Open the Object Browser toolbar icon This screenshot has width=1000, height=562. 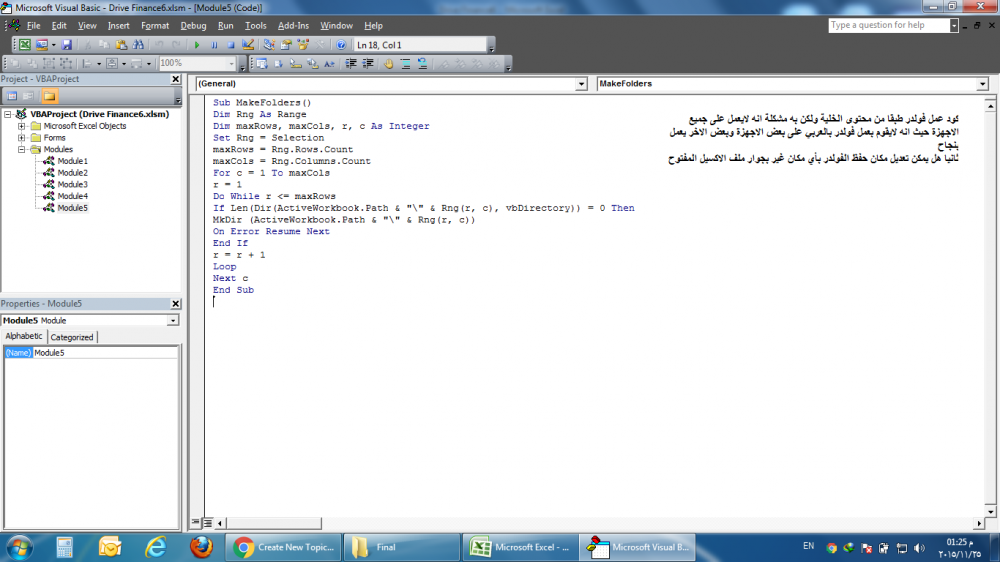tap(303, 45)
